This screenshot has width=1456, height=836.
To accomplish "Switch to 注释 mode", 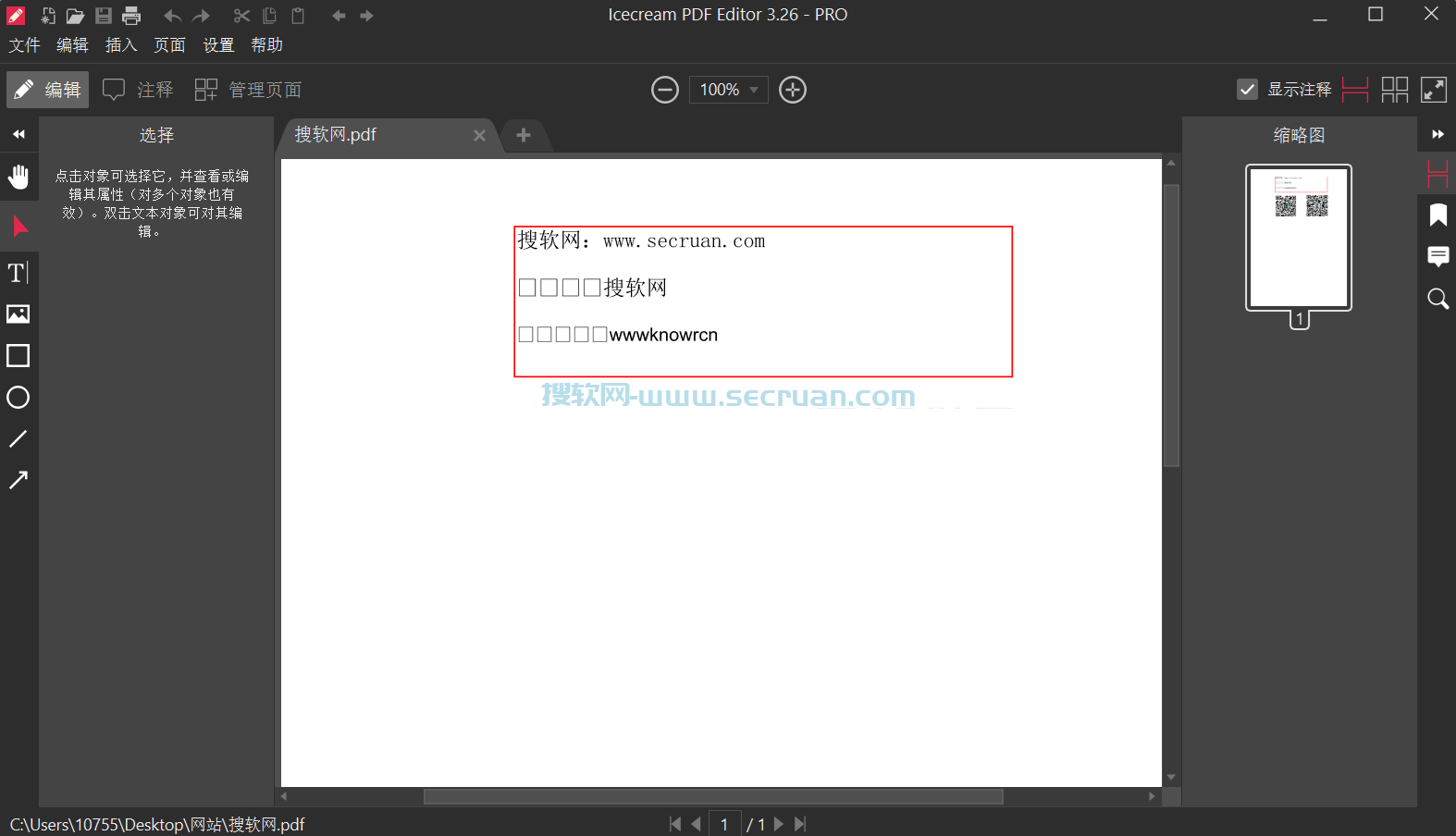I will [138, 90].
